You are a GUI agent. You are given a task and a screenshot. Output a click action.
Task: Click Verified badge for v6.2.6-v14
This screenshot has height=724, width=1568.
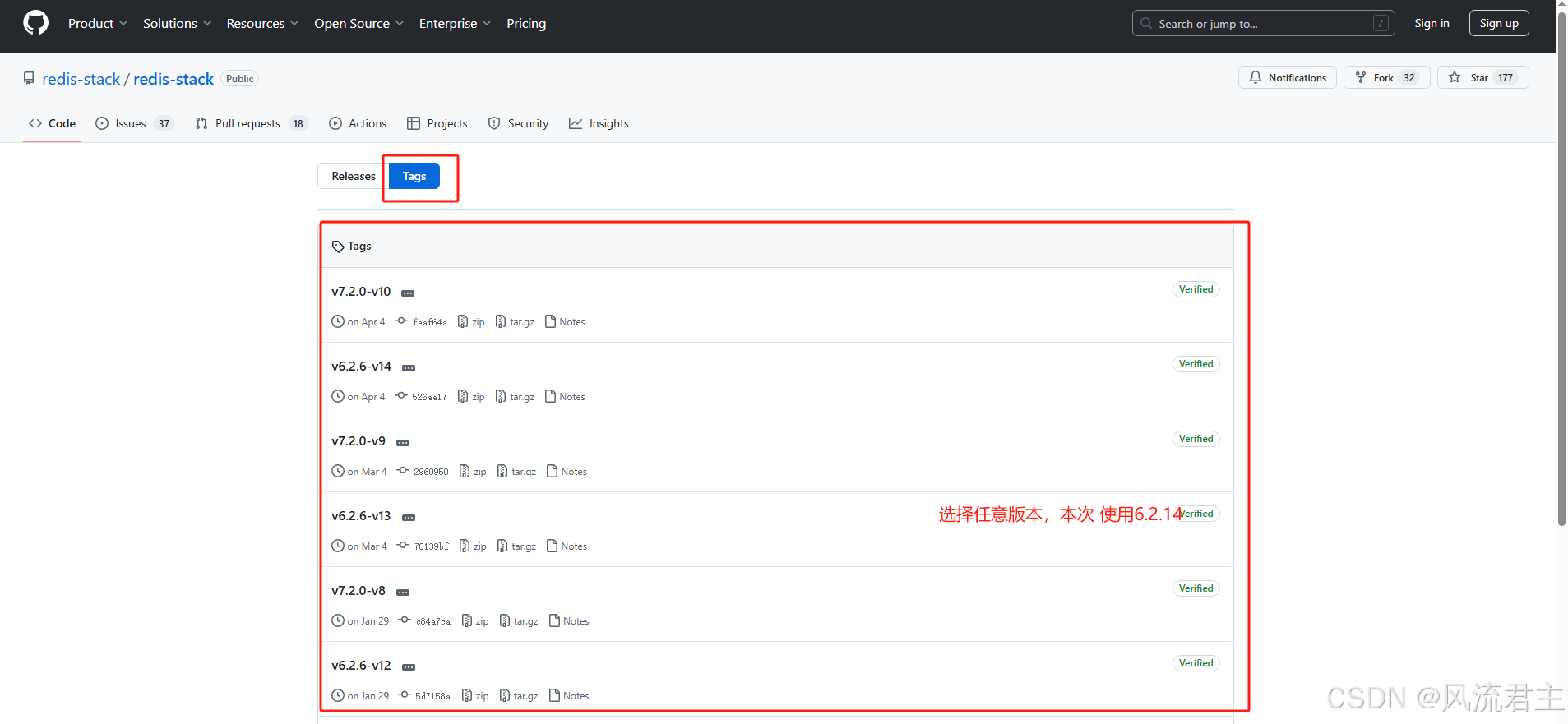click(x=1196, y=364)
